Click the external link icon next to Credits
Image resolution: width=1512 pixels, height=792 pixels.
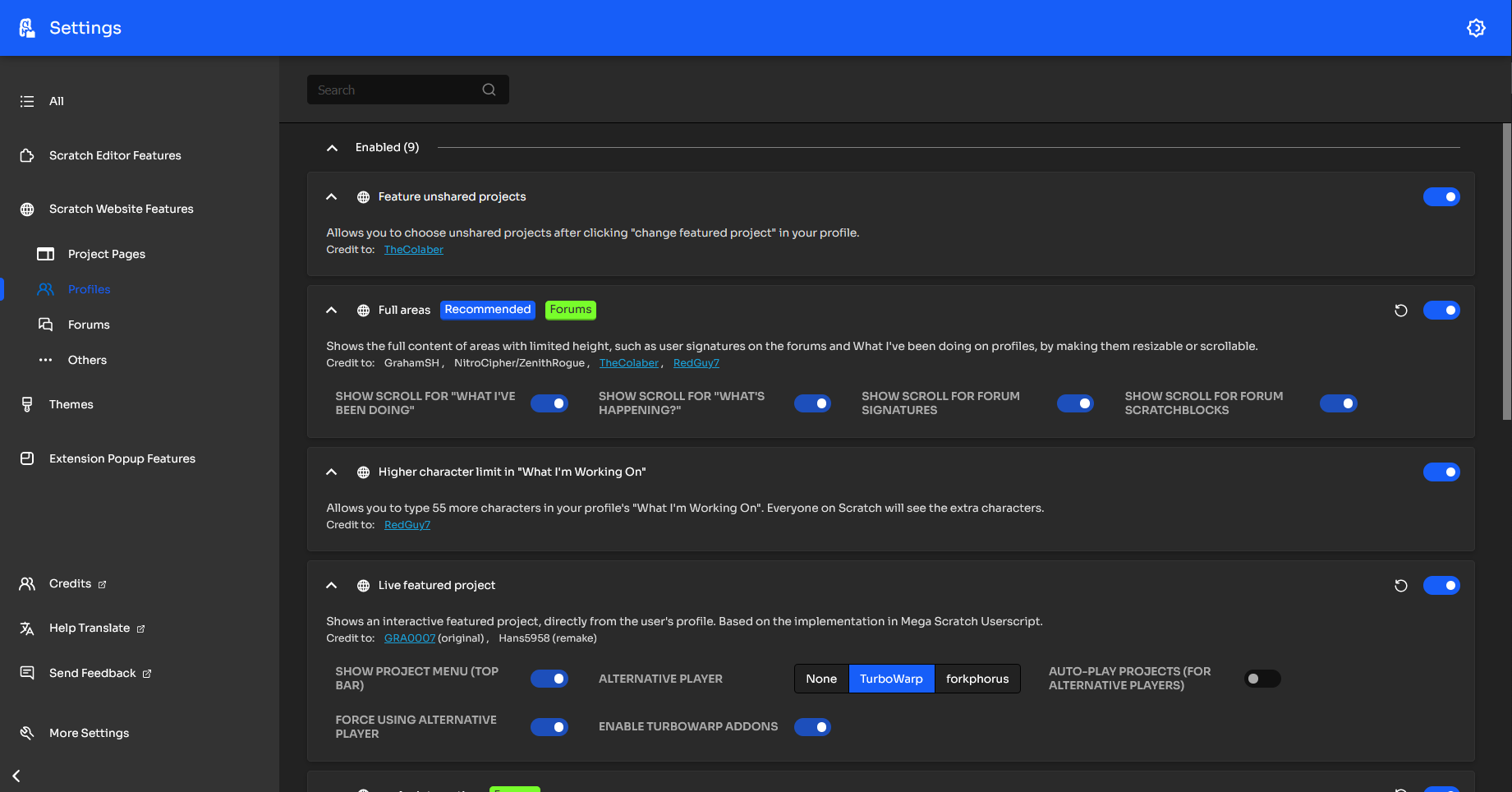click(103, 585)
